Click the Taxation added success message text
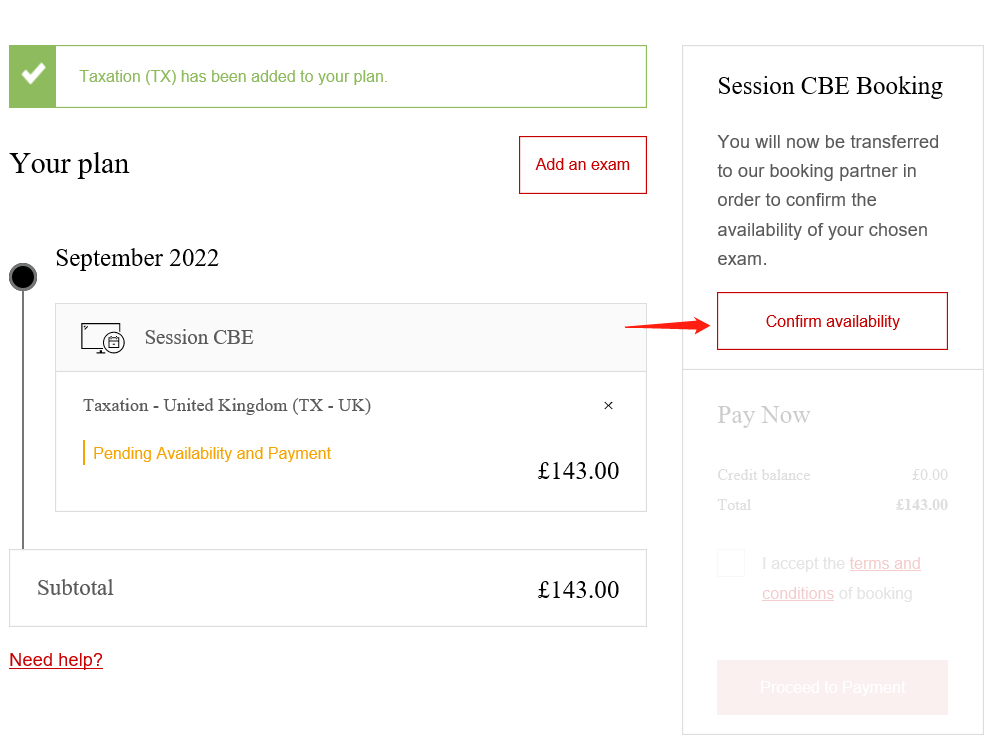The image size is (999, 736). [233, 77]
